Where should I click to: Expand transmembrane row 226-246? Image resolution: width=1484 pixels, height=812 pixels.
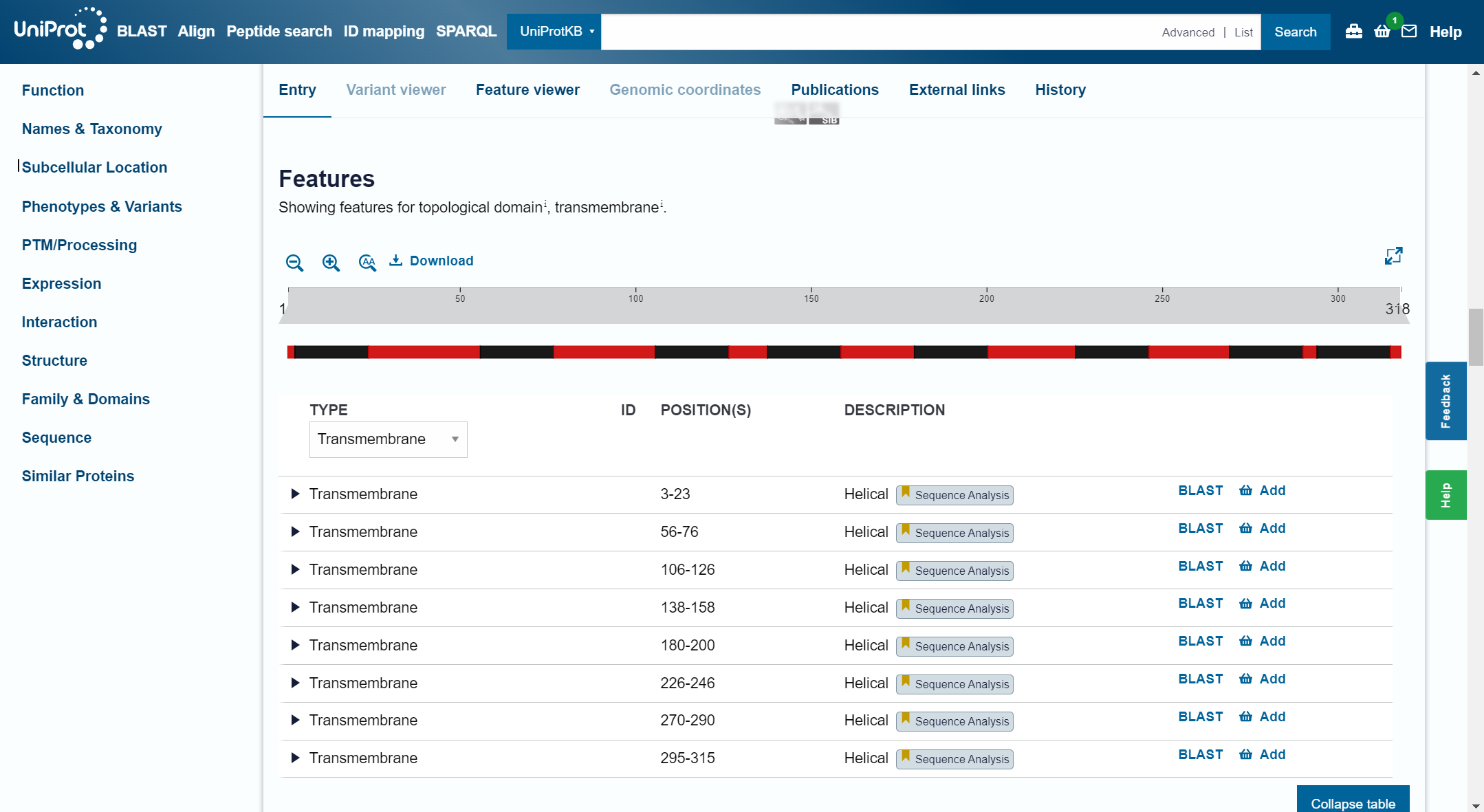pos(295,683)
